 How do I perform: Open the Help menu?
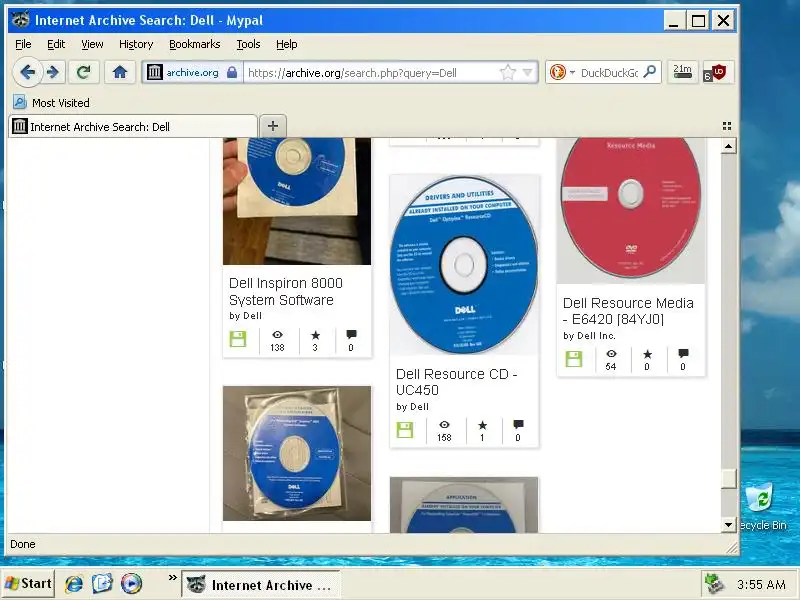(287, 44)
